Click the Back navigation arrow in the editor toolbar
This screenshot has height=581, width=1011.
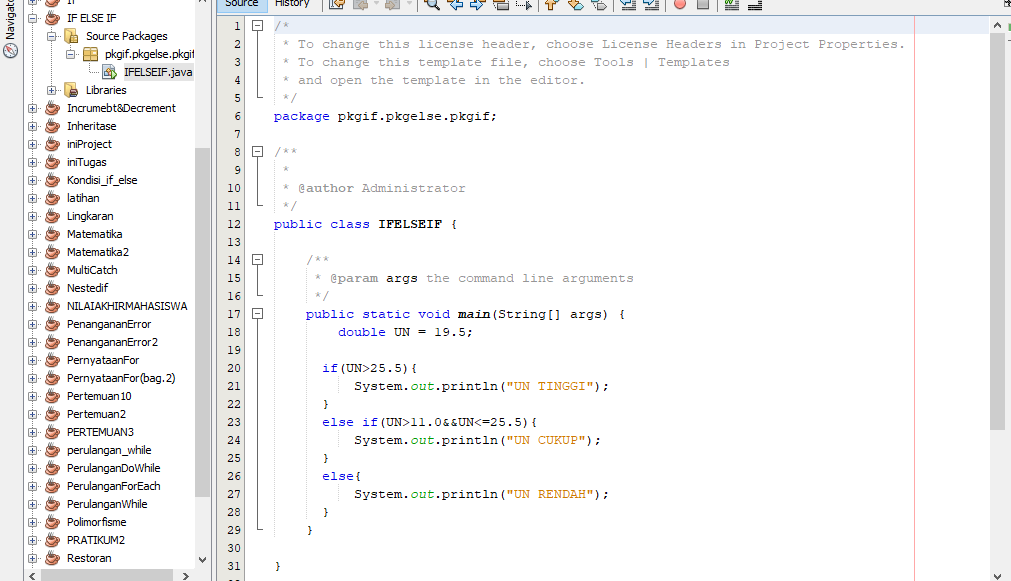point(363,6)
